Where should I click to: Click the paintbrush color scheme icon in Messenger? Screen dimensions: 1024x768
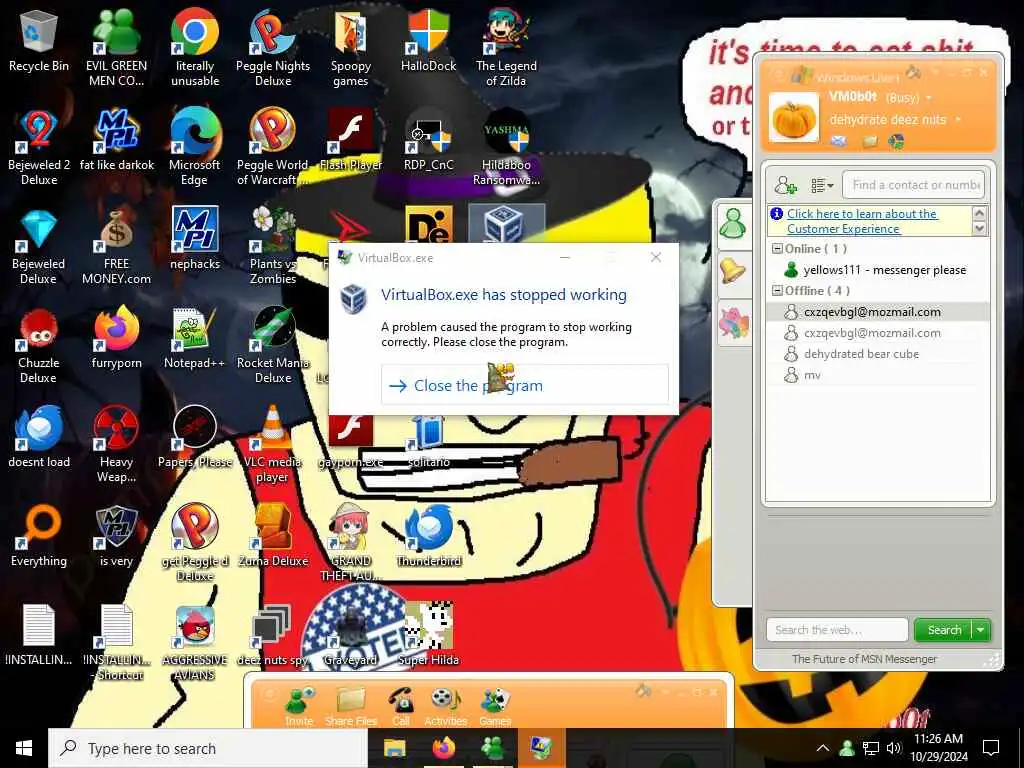tap(914, 72)
